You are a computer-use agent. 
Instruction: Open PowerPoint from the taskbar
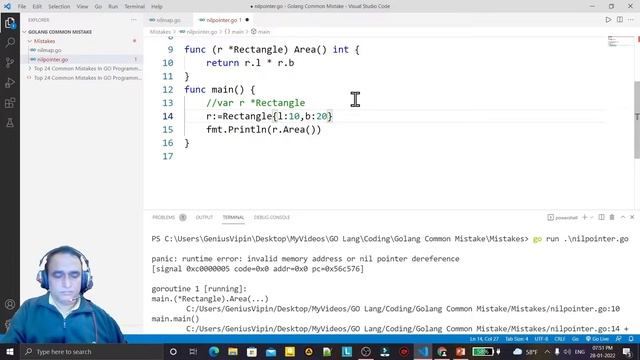tap(460, 351)
